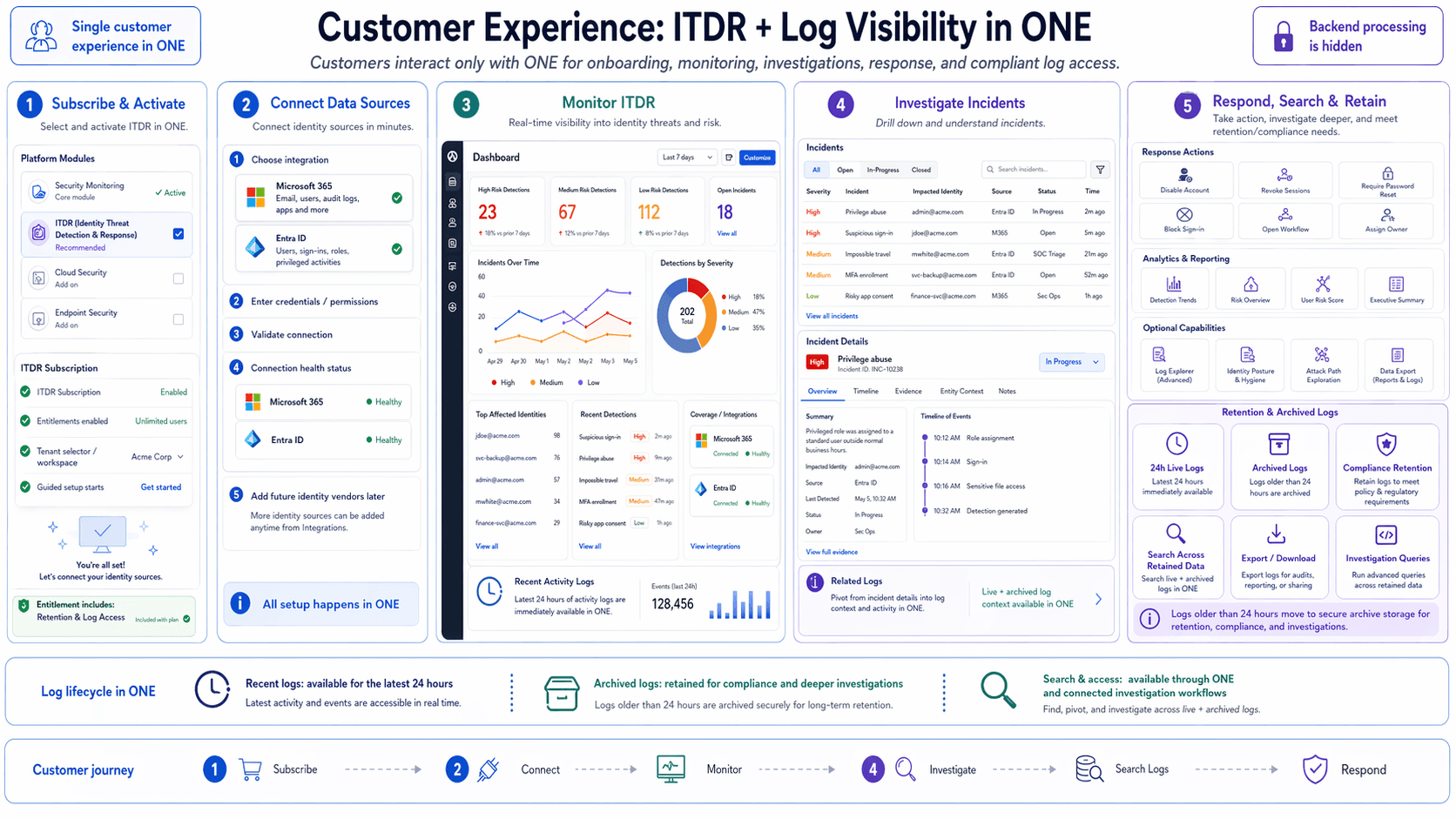The height and width of the screenshot is (819, 1456).
Task: Open the Acme Corp tenant selector
Action: pyautogui.click(x=158, y=456)
